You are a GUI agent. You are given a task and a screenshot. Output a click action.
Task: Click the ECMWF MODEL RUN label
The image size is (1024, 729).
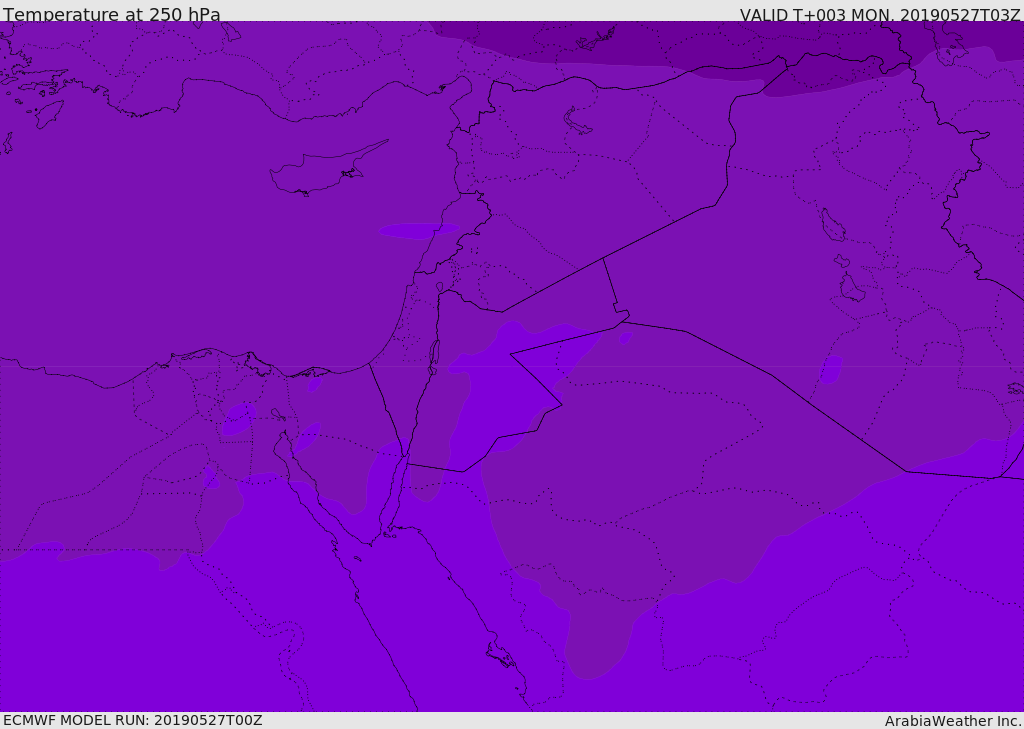tap(133, 720)
